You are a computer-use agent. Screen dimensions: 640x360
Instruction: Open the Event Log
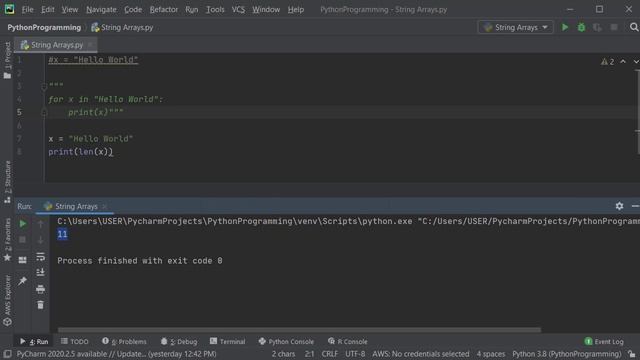tap(604, 341)
